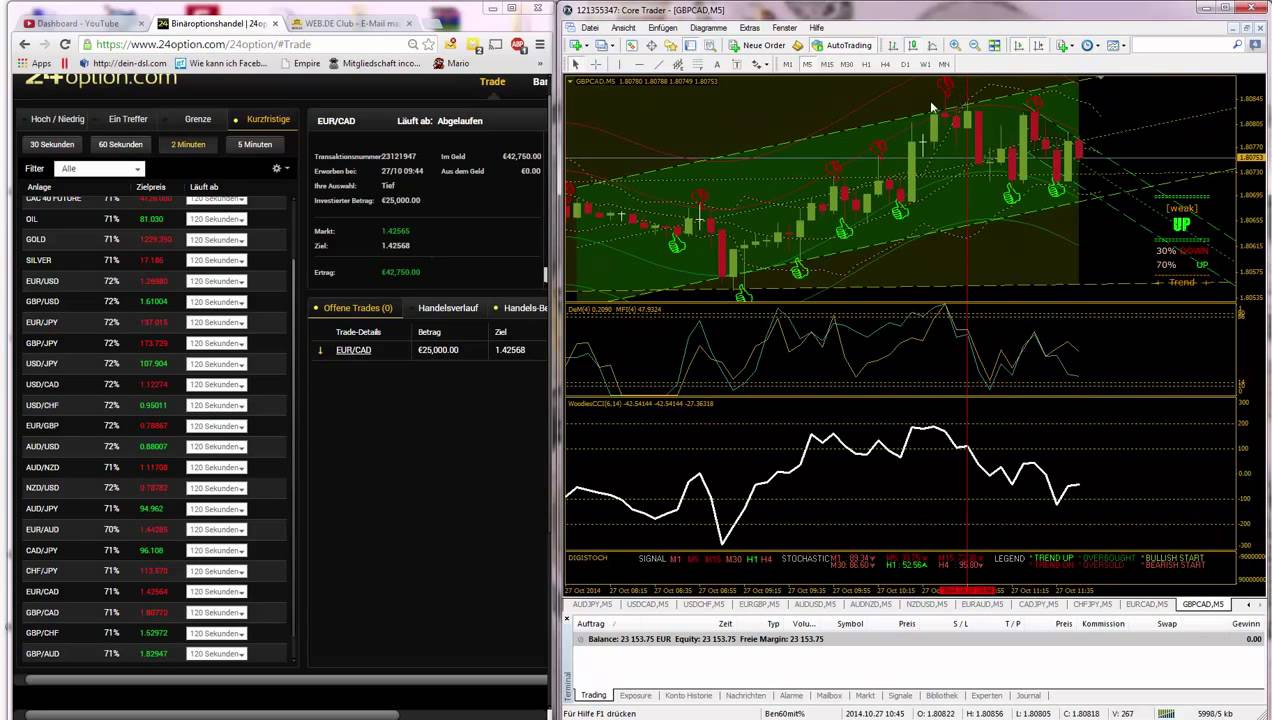The image size is (1272, 720).
Task: Select 60 Sekunden expiry button
Action: tap(120, 144)
